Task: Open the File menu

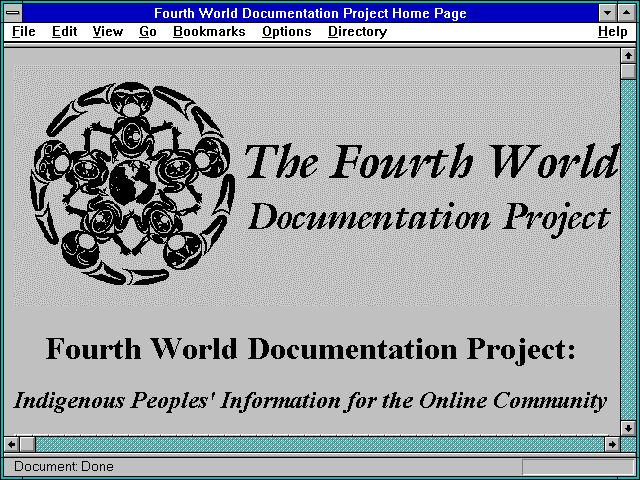Action: [24, 32]
